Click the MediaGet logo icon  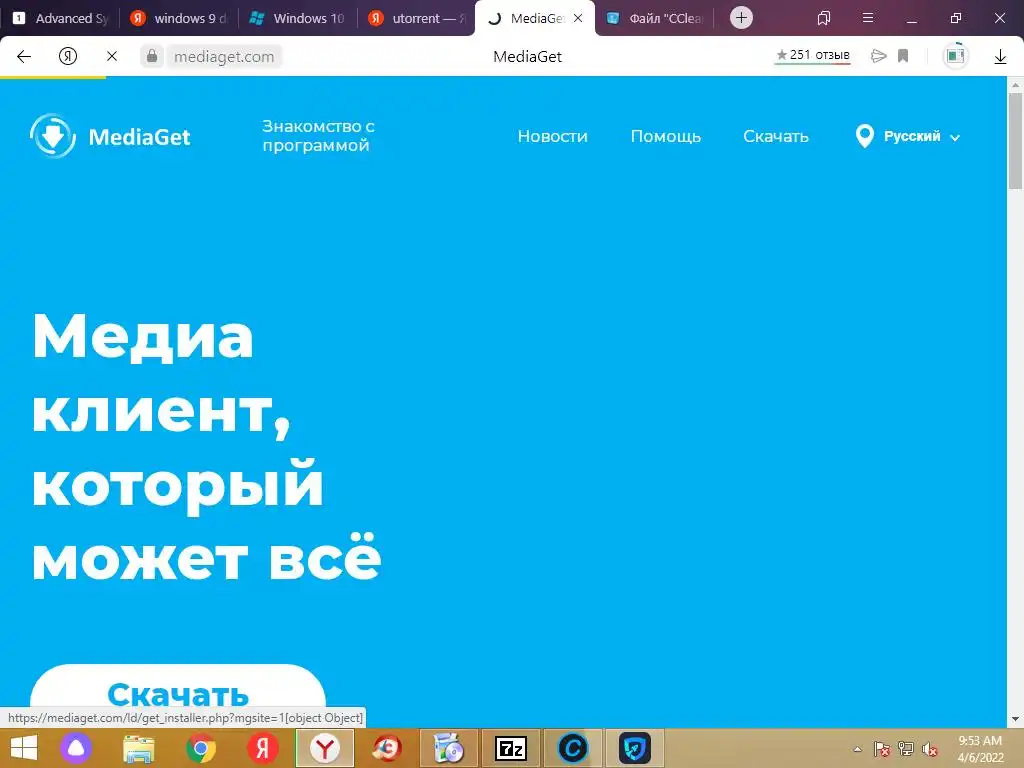[53, 136]
